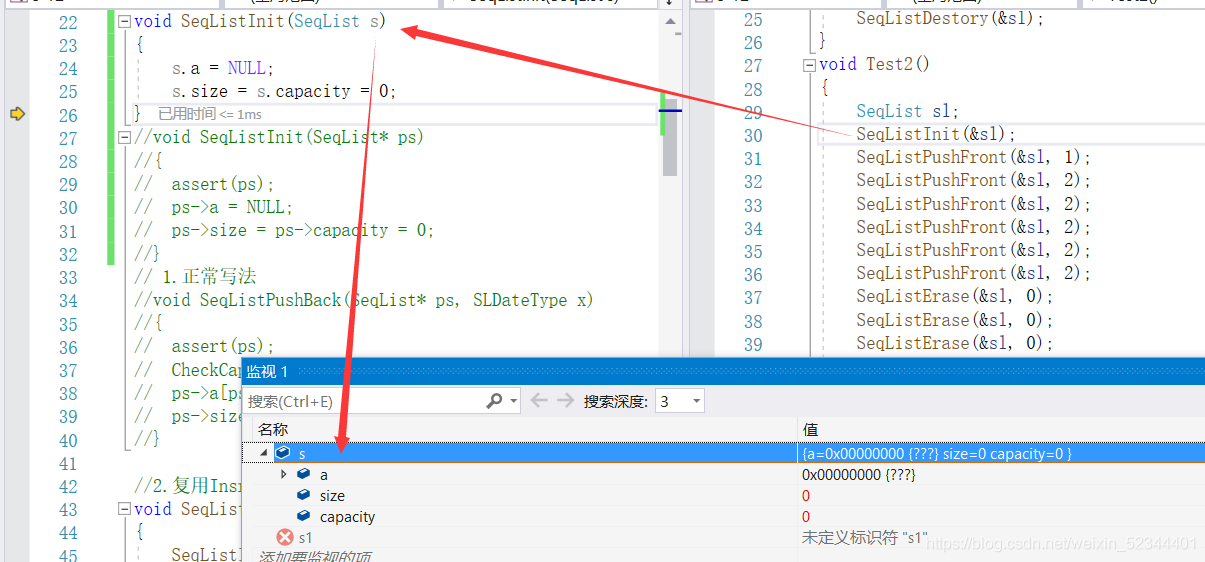Viewport: 1205px width, 562px height.
Task: Click the 已用时间 <= 1ms perf tip
Action: coord(210,115)
